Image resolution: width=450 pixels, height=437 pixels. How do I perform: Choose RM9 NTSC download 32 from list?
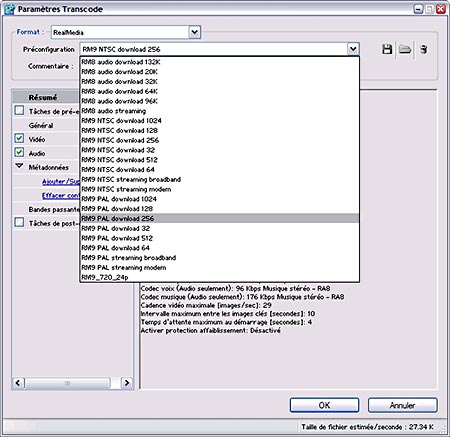pos(219,150)
